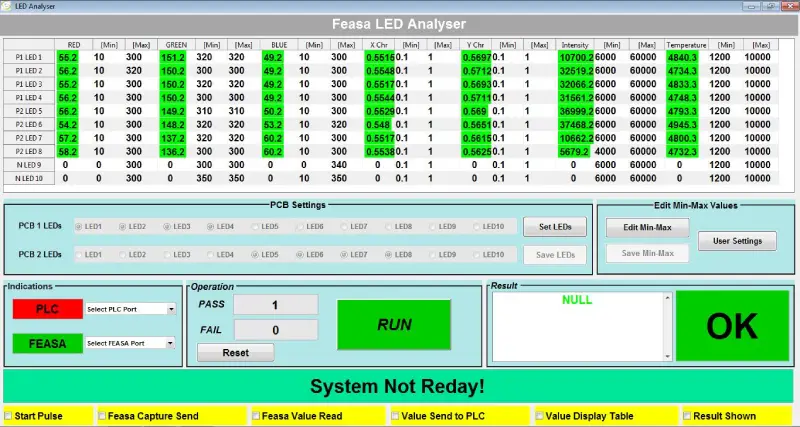The width and height of the screenshot is (800, 427).
Task: Toggle the Value Send to PLC checkbox
Action: coord(395,416)
